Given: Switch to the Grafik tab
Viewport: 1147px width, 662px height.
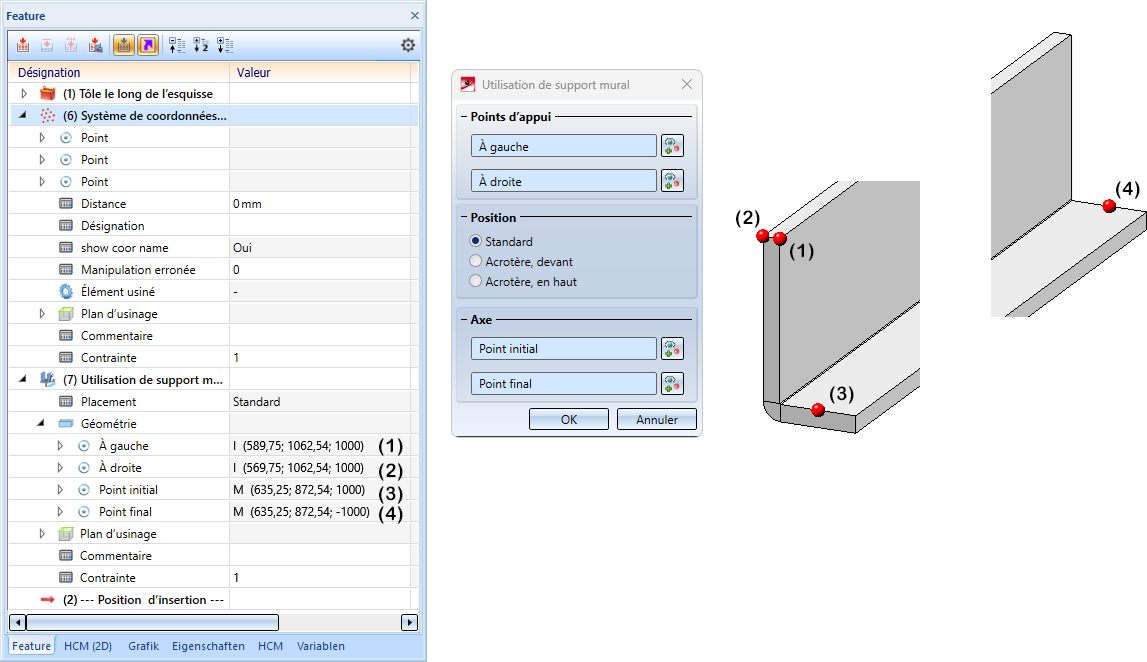Looking at the screenshot, I should pyautogui.click(x=143, y=646).
